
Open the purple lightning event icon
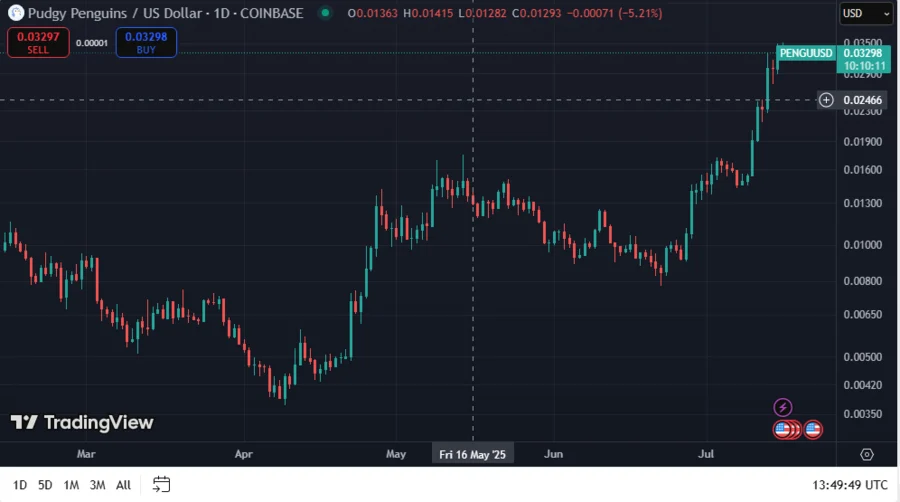point(783,407)
